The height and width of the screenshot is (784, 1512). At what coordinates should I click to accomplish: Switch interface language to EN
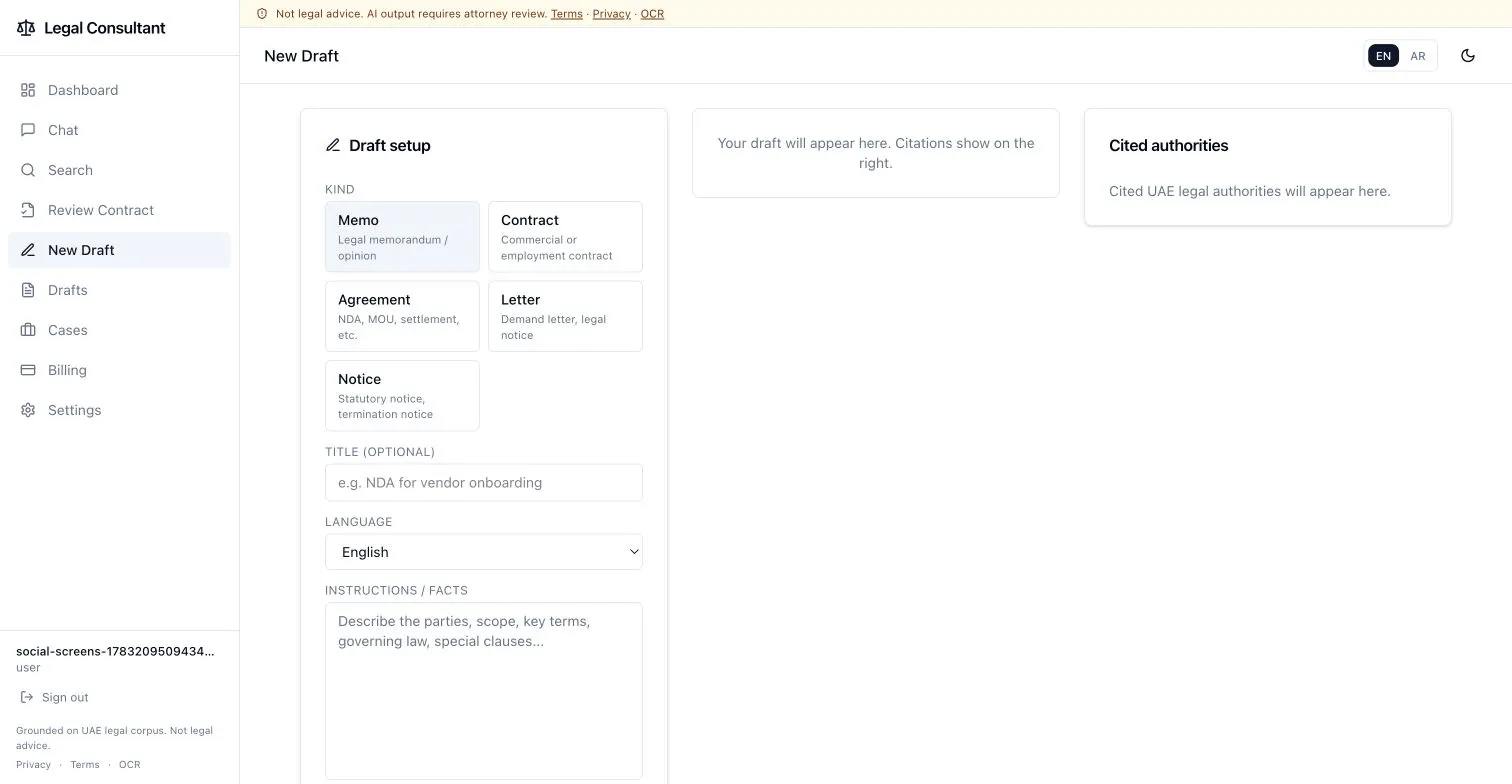click(x=1384, y=56)
